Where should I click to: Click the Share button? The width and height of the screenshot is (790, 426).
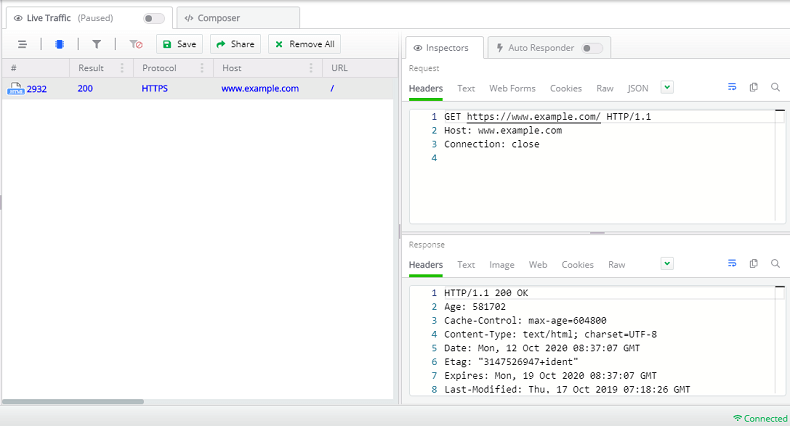coord(235,44)
